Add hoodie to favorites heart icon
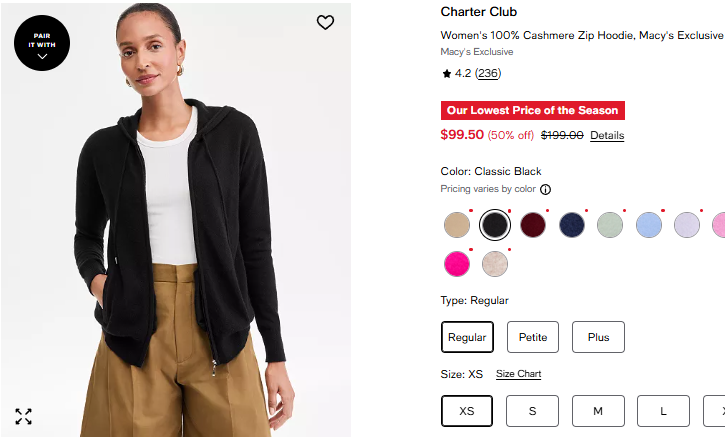725x437 pixels. (325, 23)
